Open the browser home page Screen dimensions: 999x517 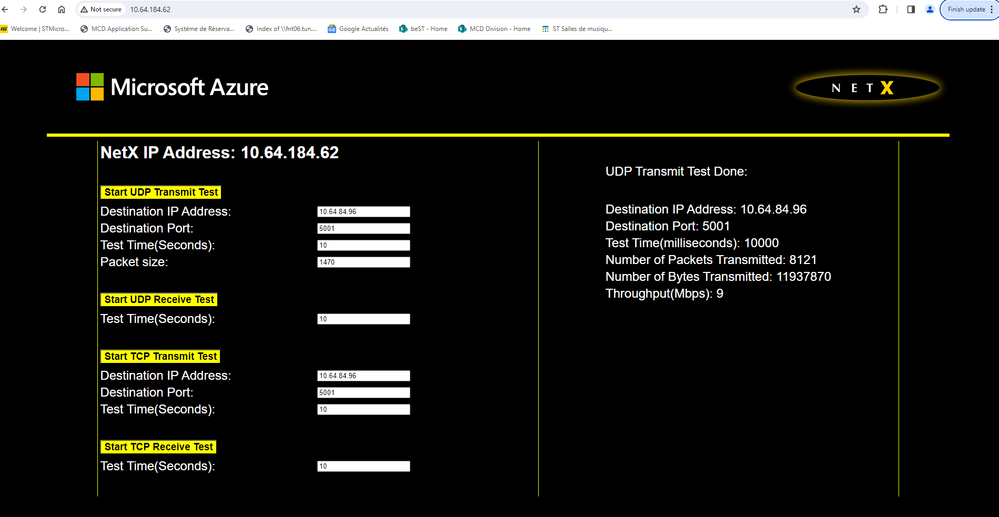(61, 10)
